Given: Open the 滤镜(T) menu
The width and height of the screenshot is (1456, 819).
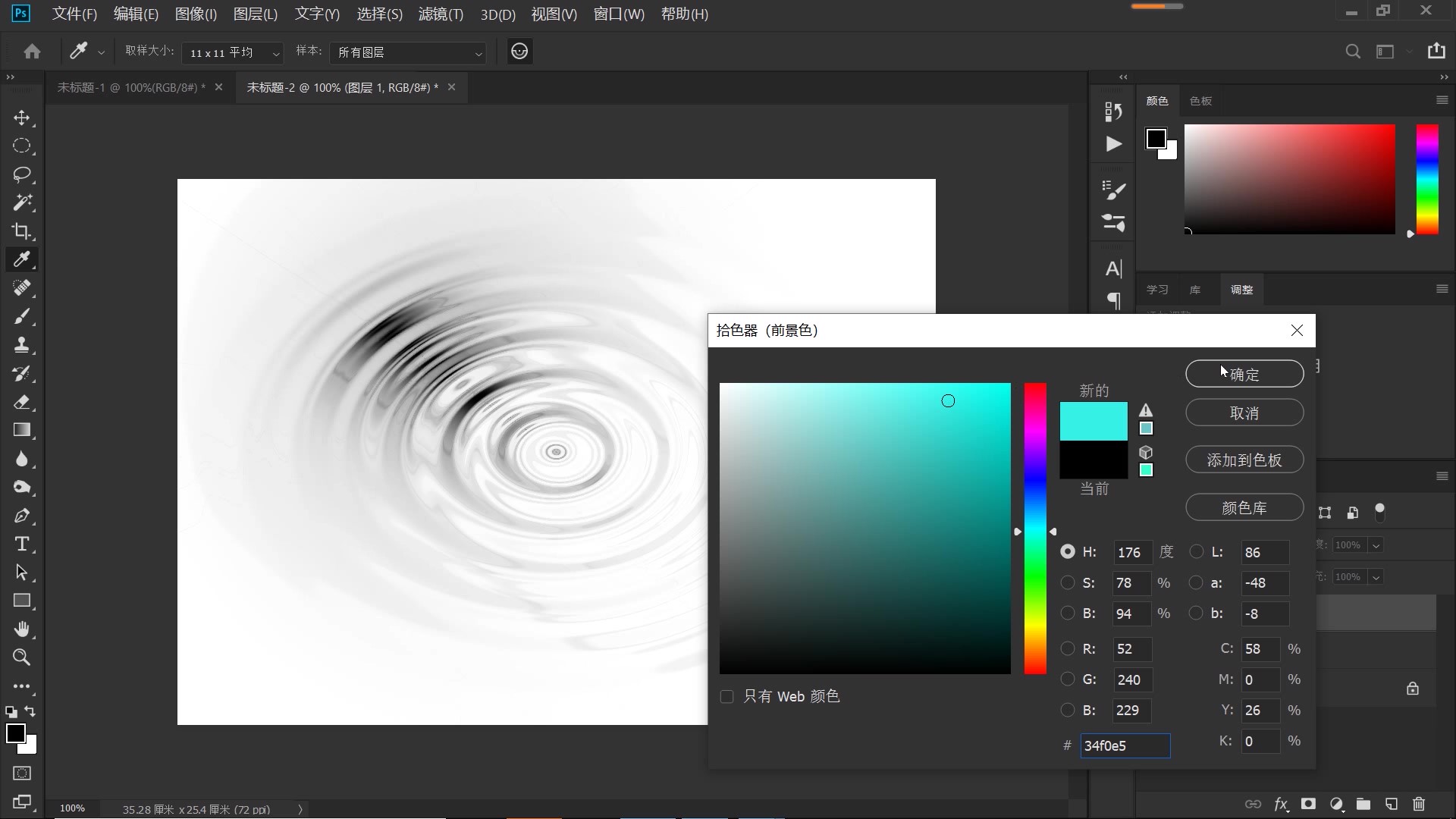Looking at the screenshot, I should pyautogui.click(x=440, y=14).
